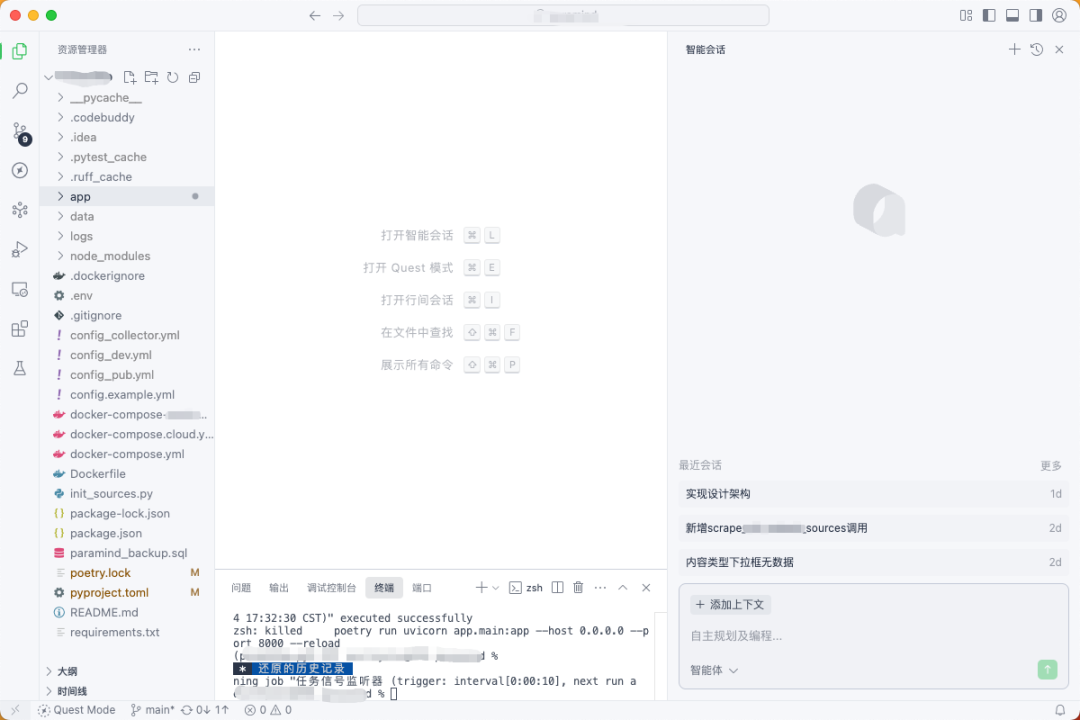This screenshot has width=1080, height=720.
Task: Maximize the terminal panel with chevron
Action: [x=623, y=587]
